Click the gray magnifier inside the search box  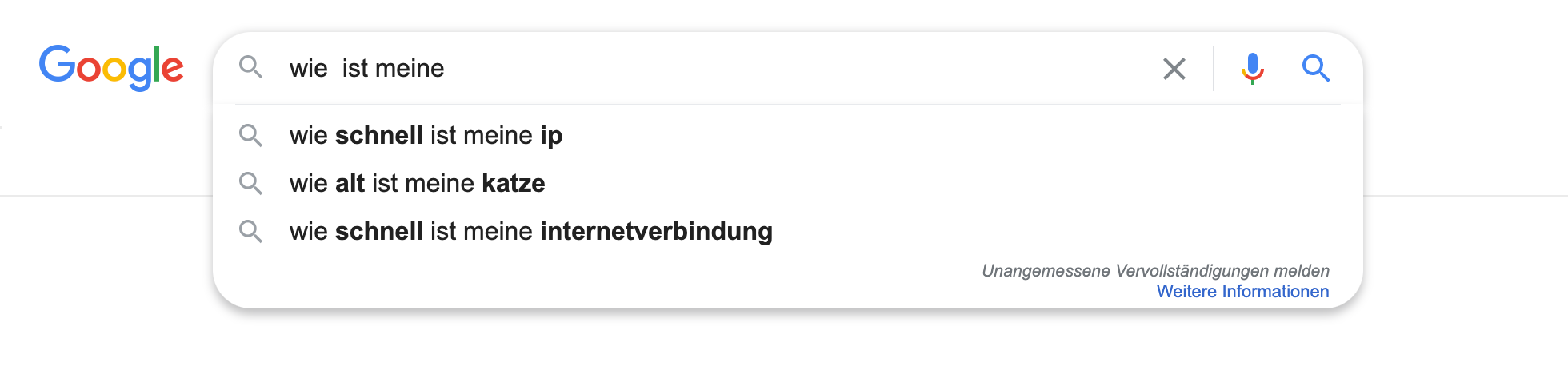(250, 67)
